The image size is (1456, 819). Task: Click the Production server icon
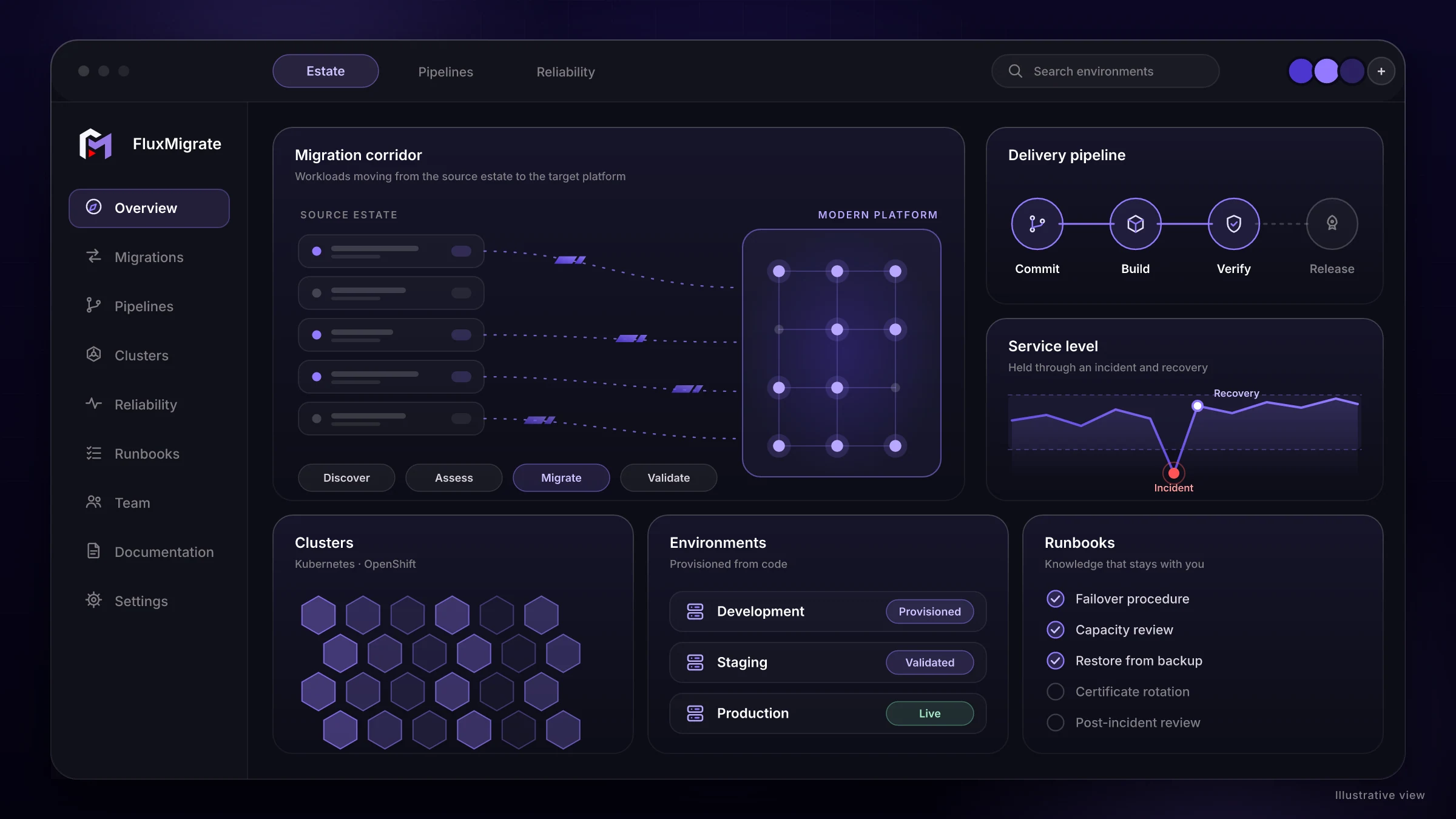[695, 713]
